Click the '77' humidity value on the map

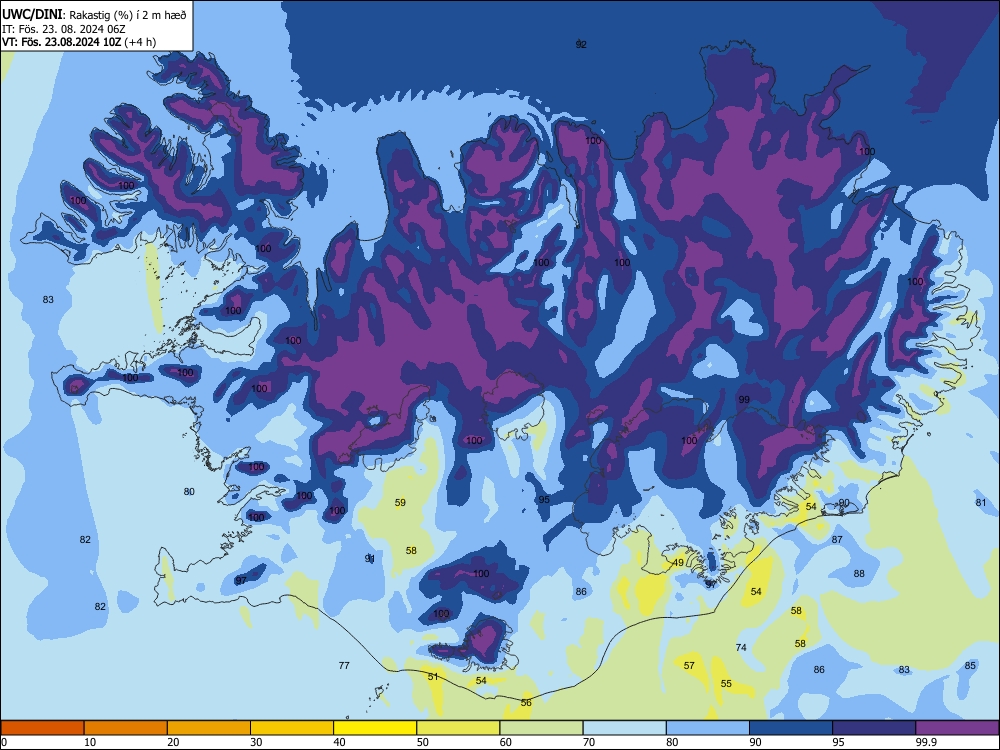(344, 665)
